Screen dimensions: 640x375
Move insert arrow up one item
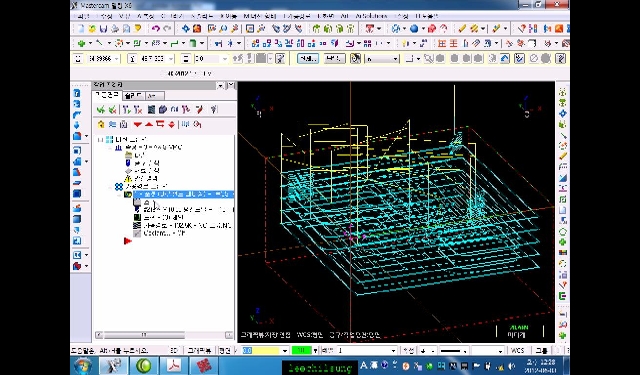[149, 124]
